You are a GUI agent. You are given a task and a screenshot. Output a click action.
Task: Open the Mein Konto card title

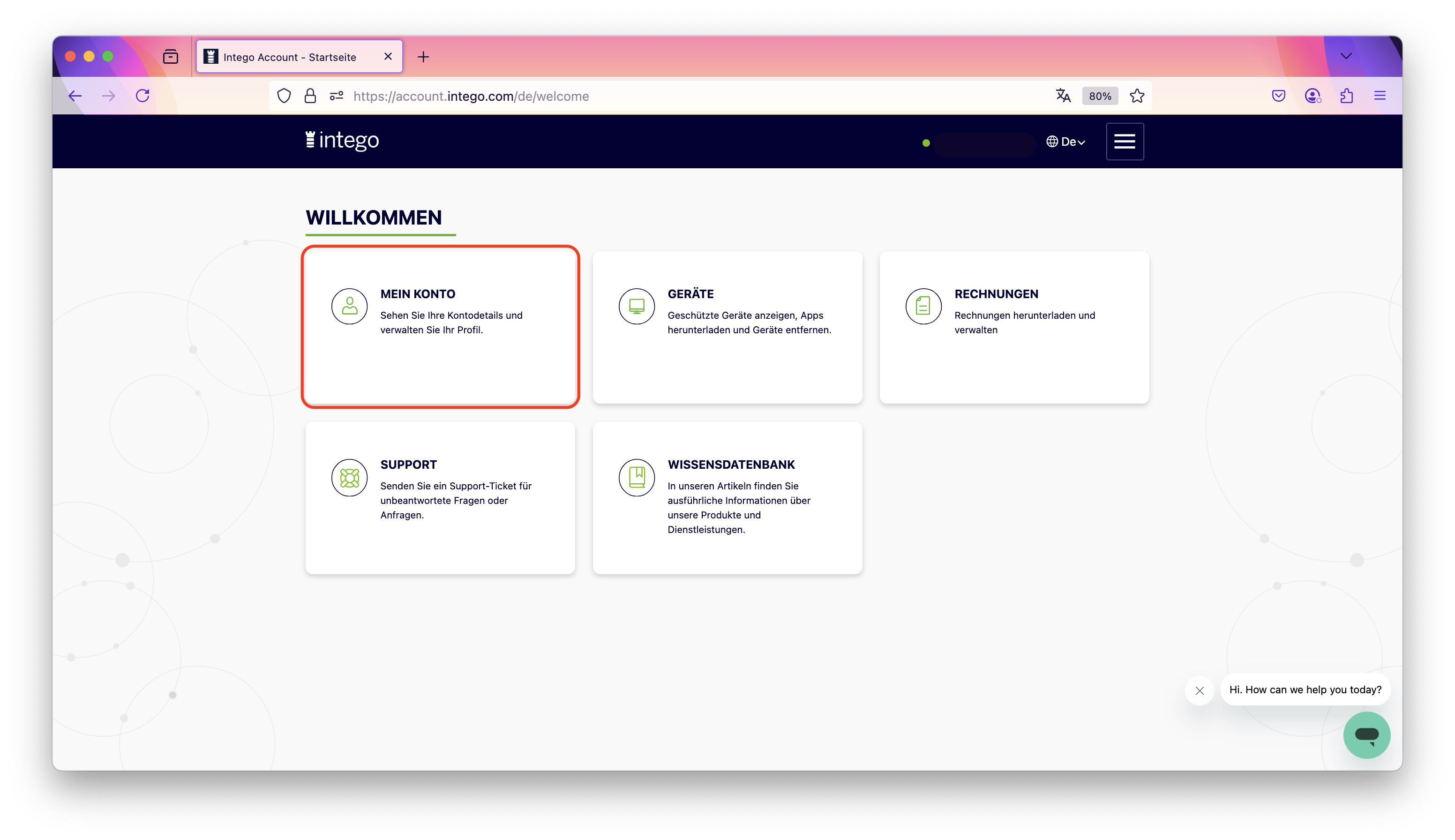pos(418,293)
